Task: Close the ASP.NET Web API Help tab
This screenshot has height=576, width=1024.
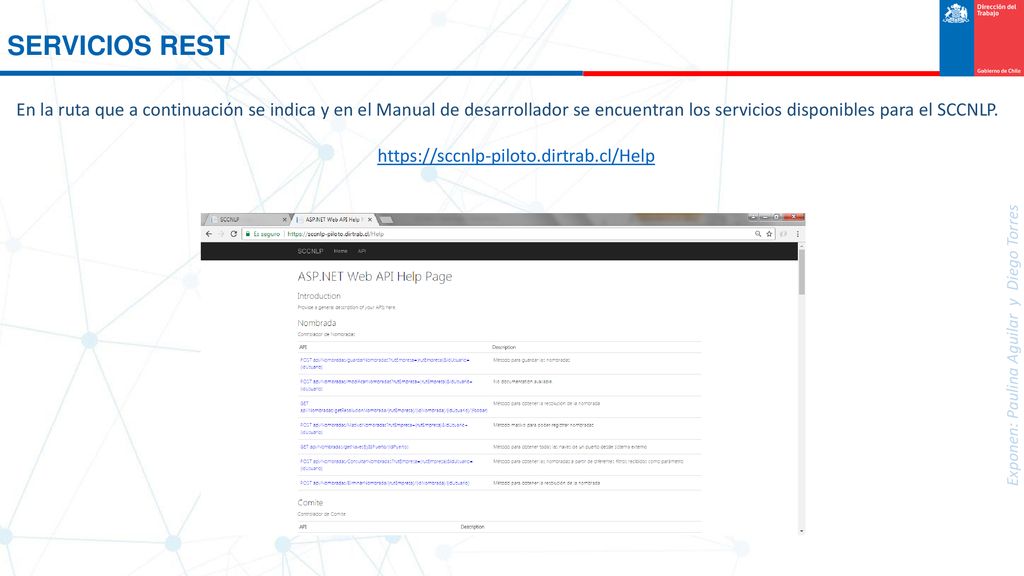Action: (370, 220)
